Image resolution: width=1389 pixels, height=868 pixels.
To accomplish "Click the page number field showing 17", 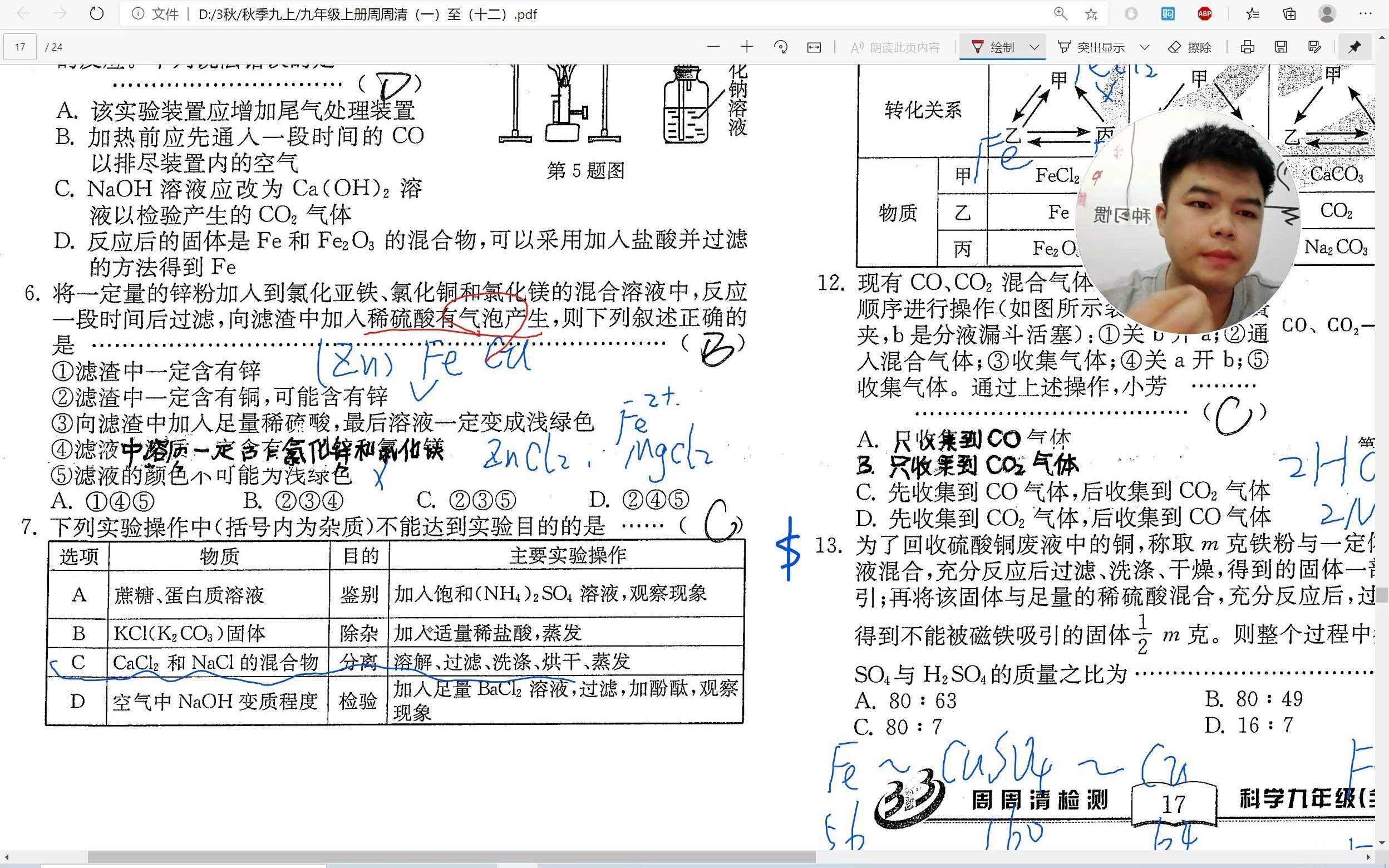I will (x=20, y=47).
